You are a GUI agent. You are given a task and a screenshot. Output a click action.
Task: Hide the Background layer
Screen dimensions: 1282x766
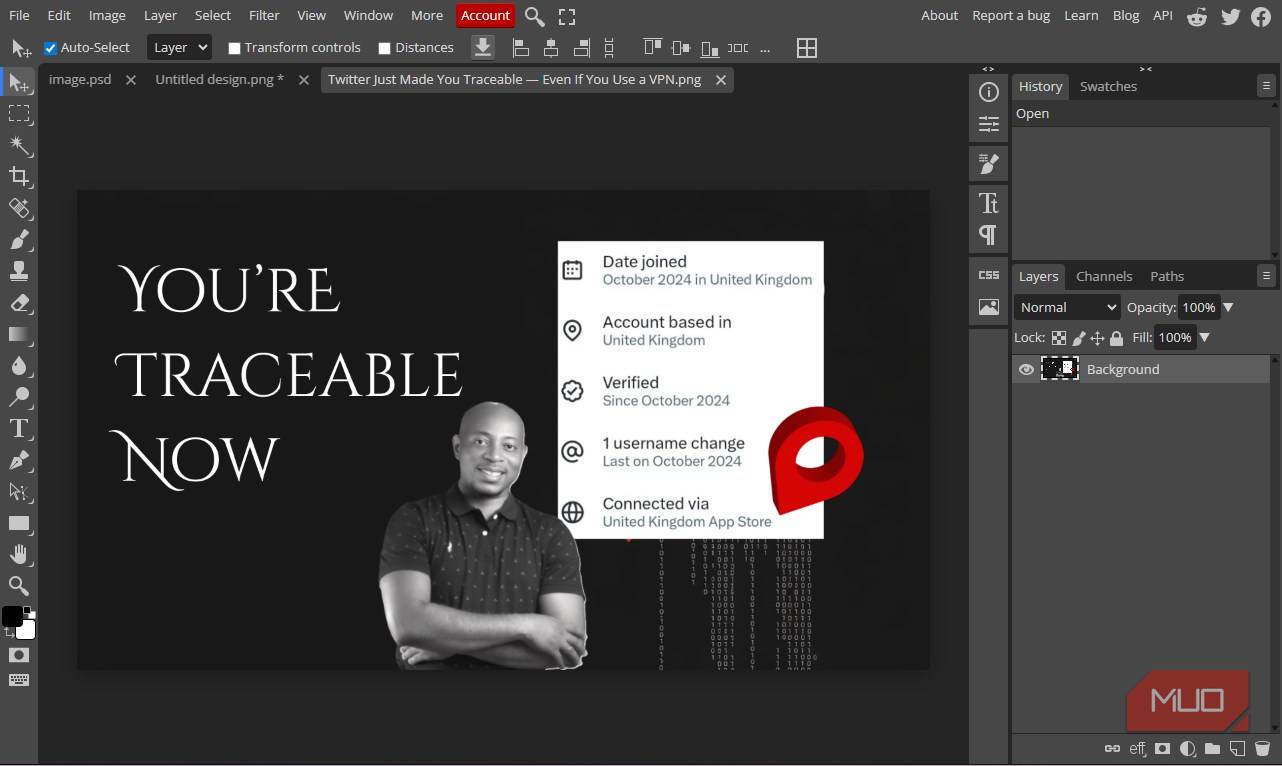click(x=1026, y=369)
